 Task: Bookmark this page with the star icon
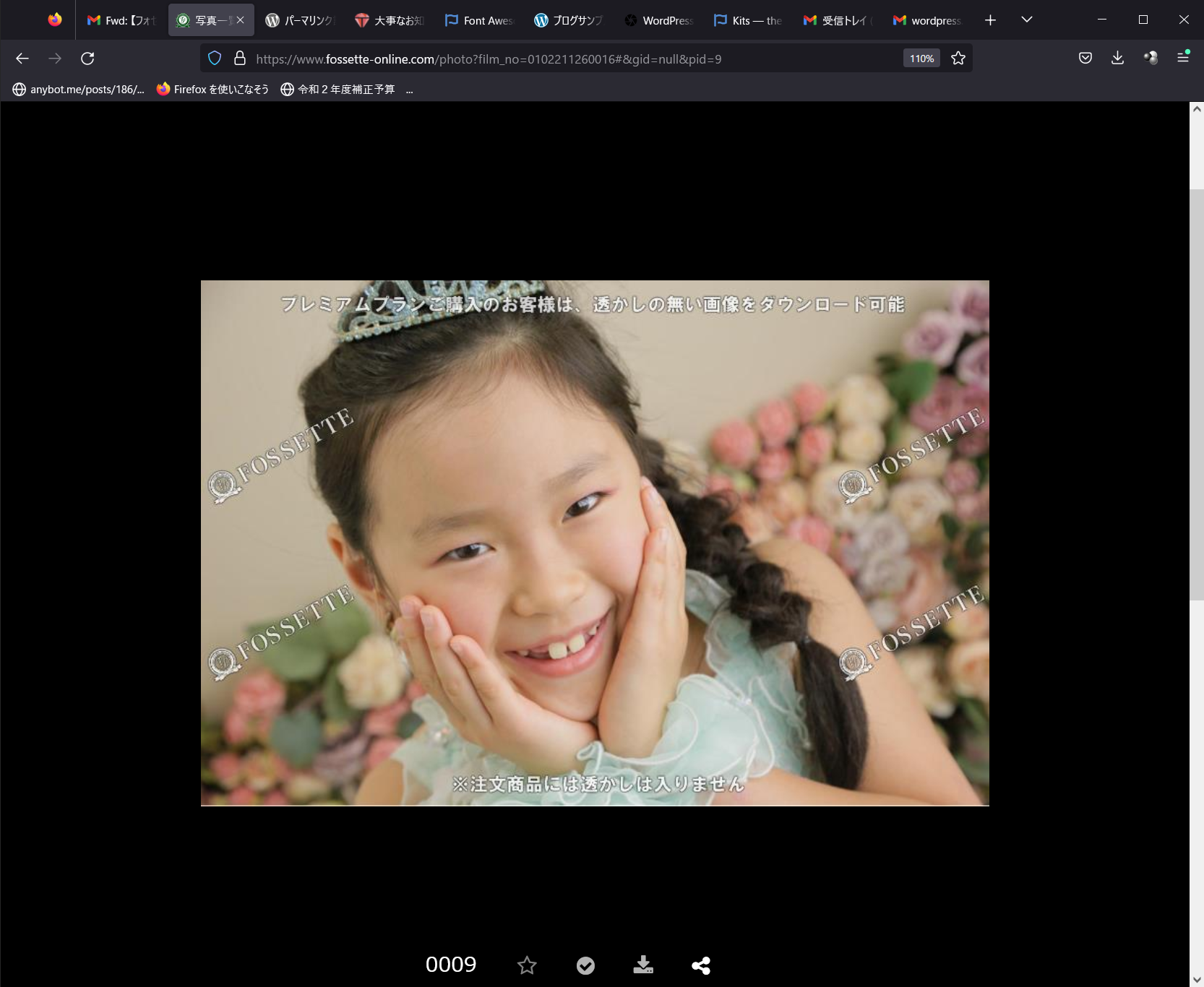[958, 59]
